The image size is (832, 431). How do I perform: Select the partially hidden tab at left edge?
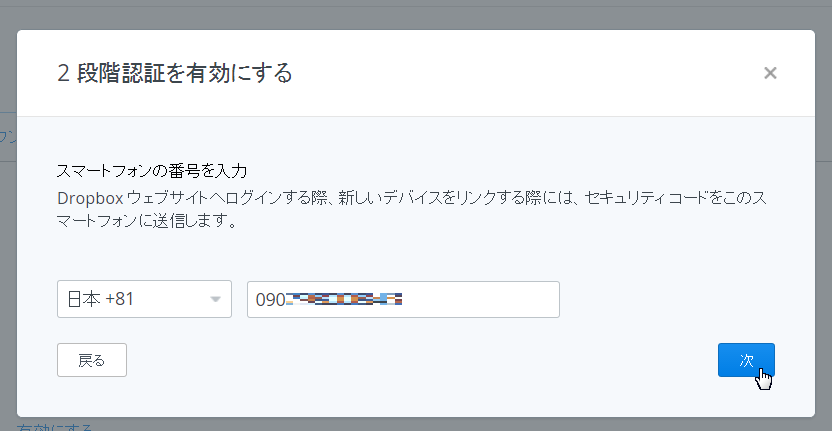point(8,137)
